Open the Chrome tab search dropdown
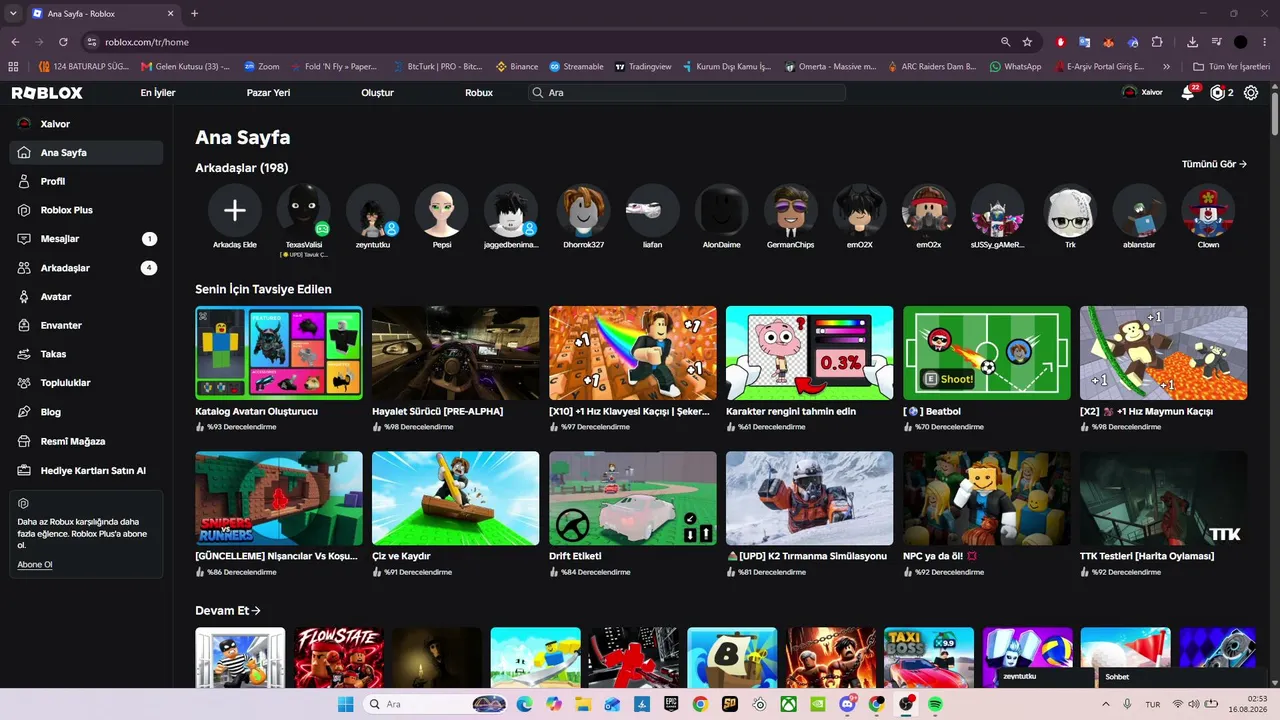1280x720 pixels. tap(13, 13)
